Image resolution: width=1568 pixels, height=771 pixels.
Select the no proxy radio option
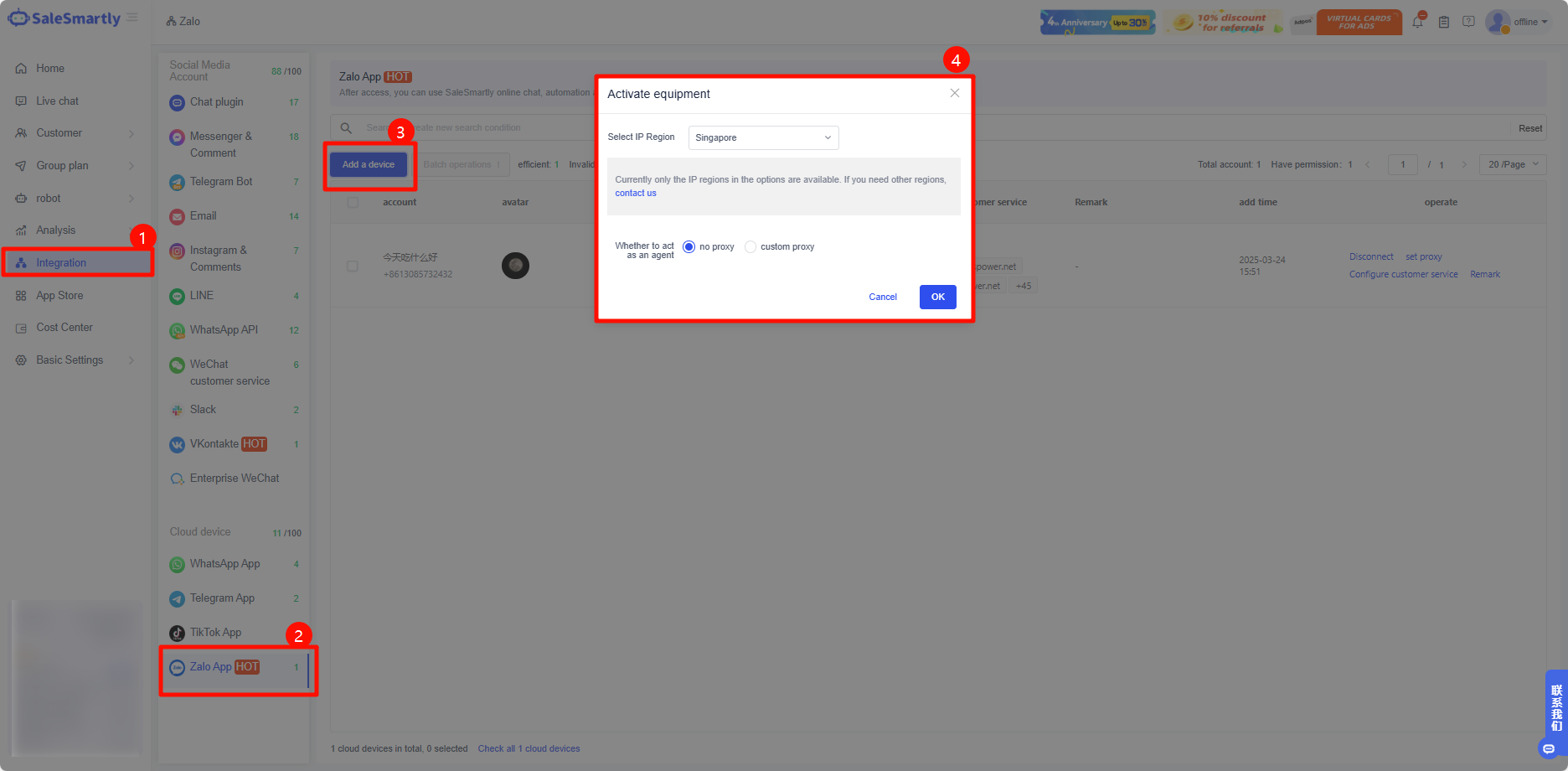[x=689, y=247]
